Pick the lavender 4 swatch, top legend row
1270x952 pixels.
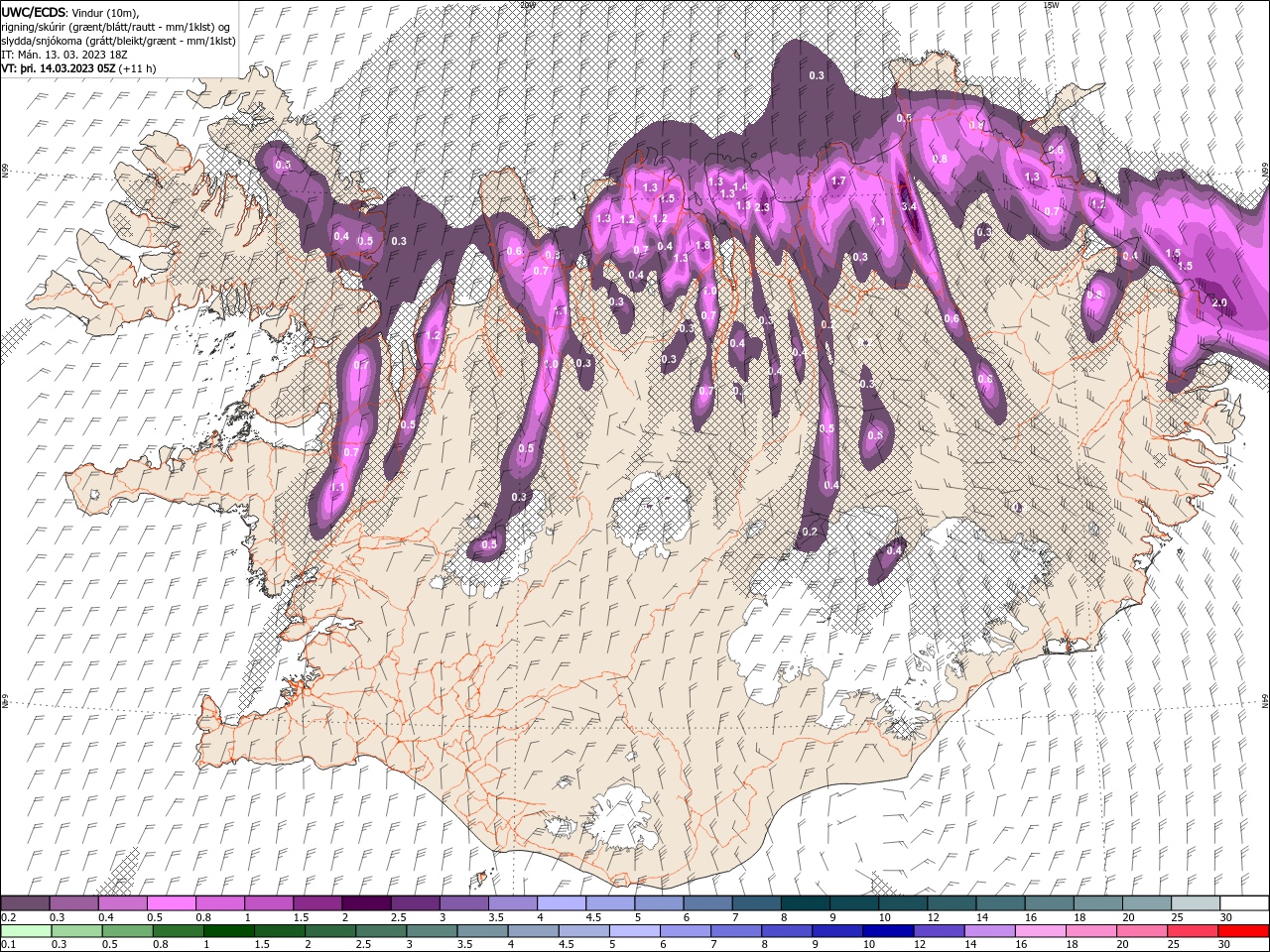(x=561, y=903)
